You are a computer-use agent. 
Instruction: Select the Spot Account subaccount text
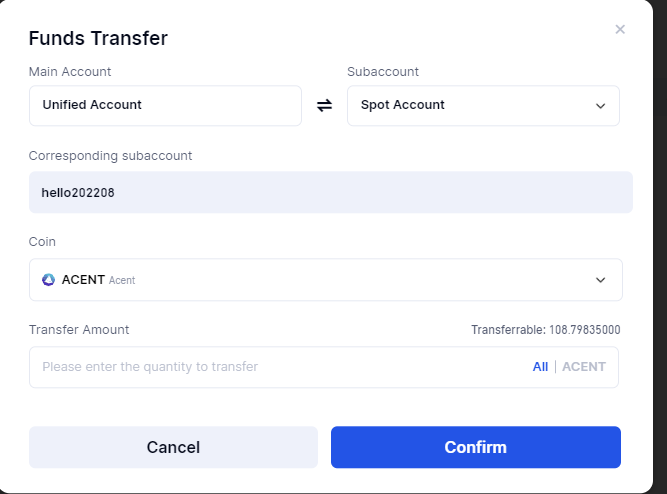pos(403,105)
